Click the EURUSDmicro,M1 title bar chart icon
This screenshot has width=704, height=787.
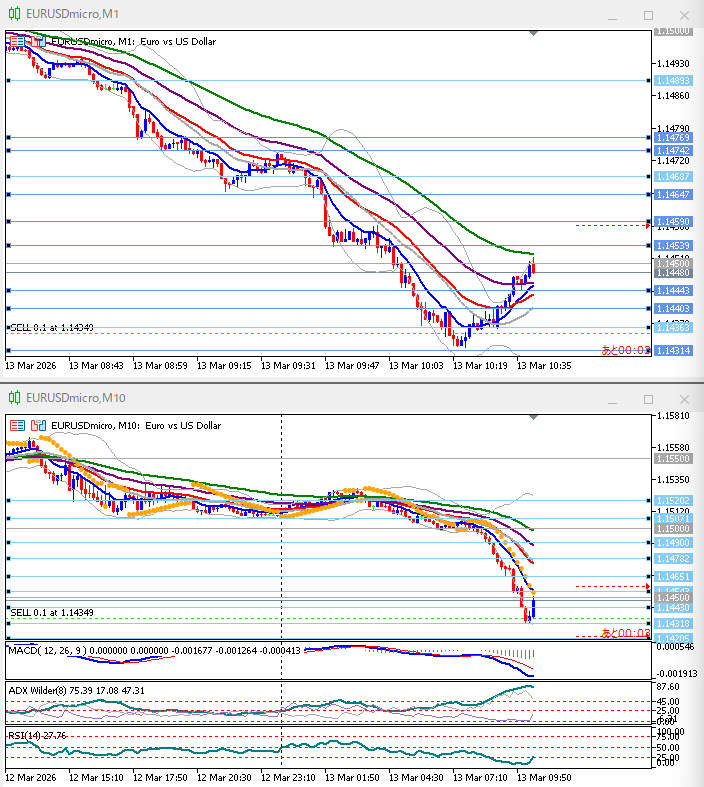[x=13, y=15]
